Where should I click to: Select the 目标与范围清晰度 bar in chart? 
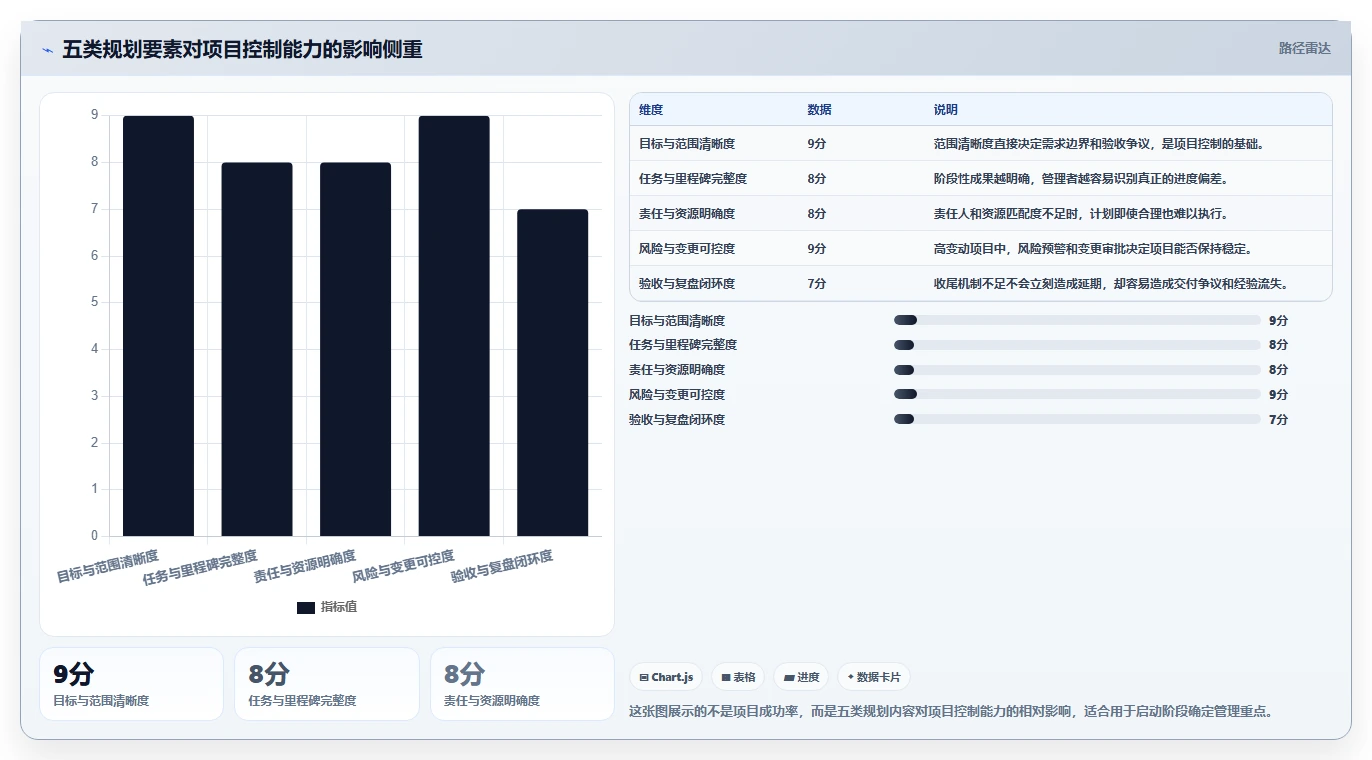tap(158, 326)
